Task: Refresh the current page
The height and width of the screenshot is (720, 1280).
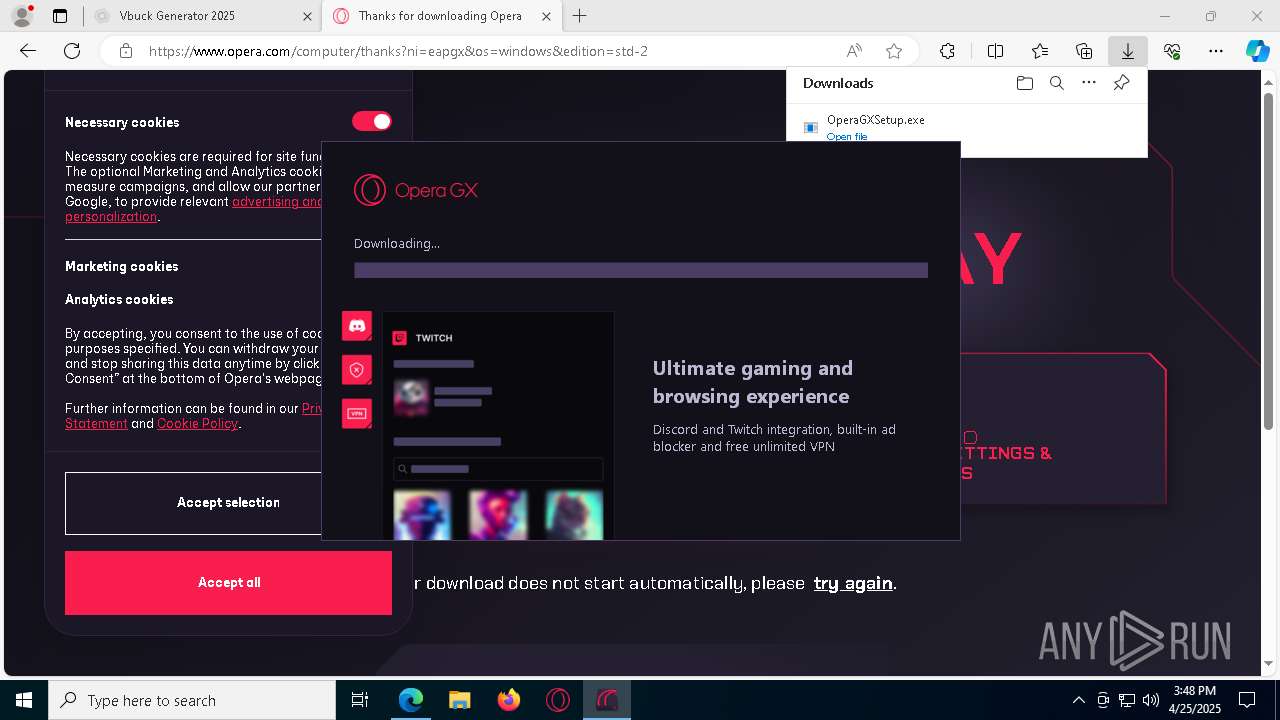Action: [x=72, y=51]
